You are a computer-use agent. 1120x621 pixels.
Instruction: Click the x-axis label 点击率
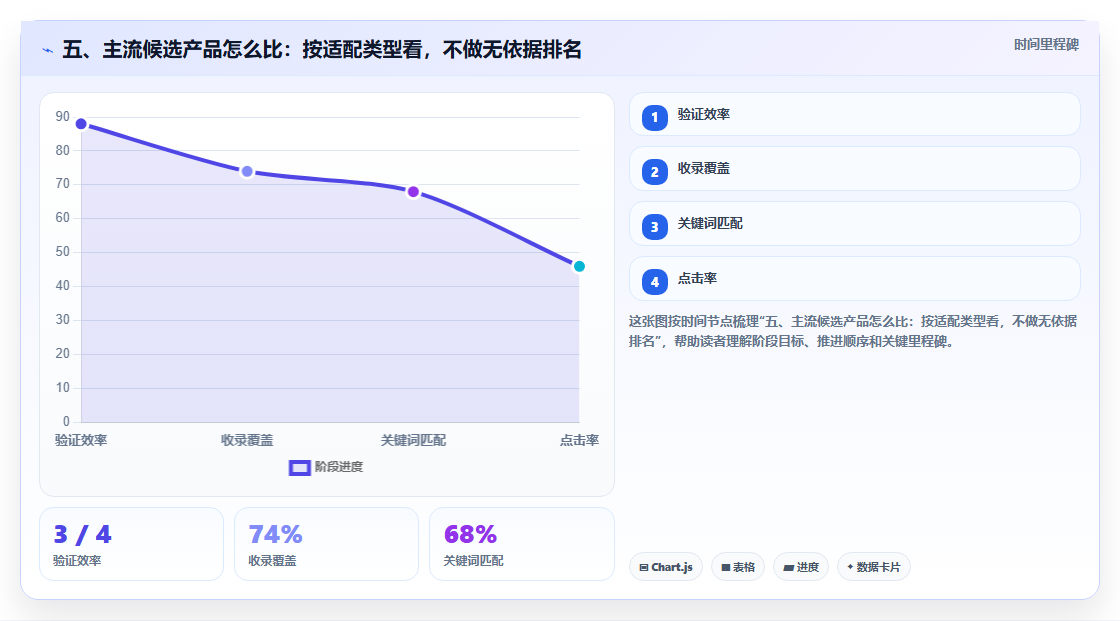coord(579,440)
